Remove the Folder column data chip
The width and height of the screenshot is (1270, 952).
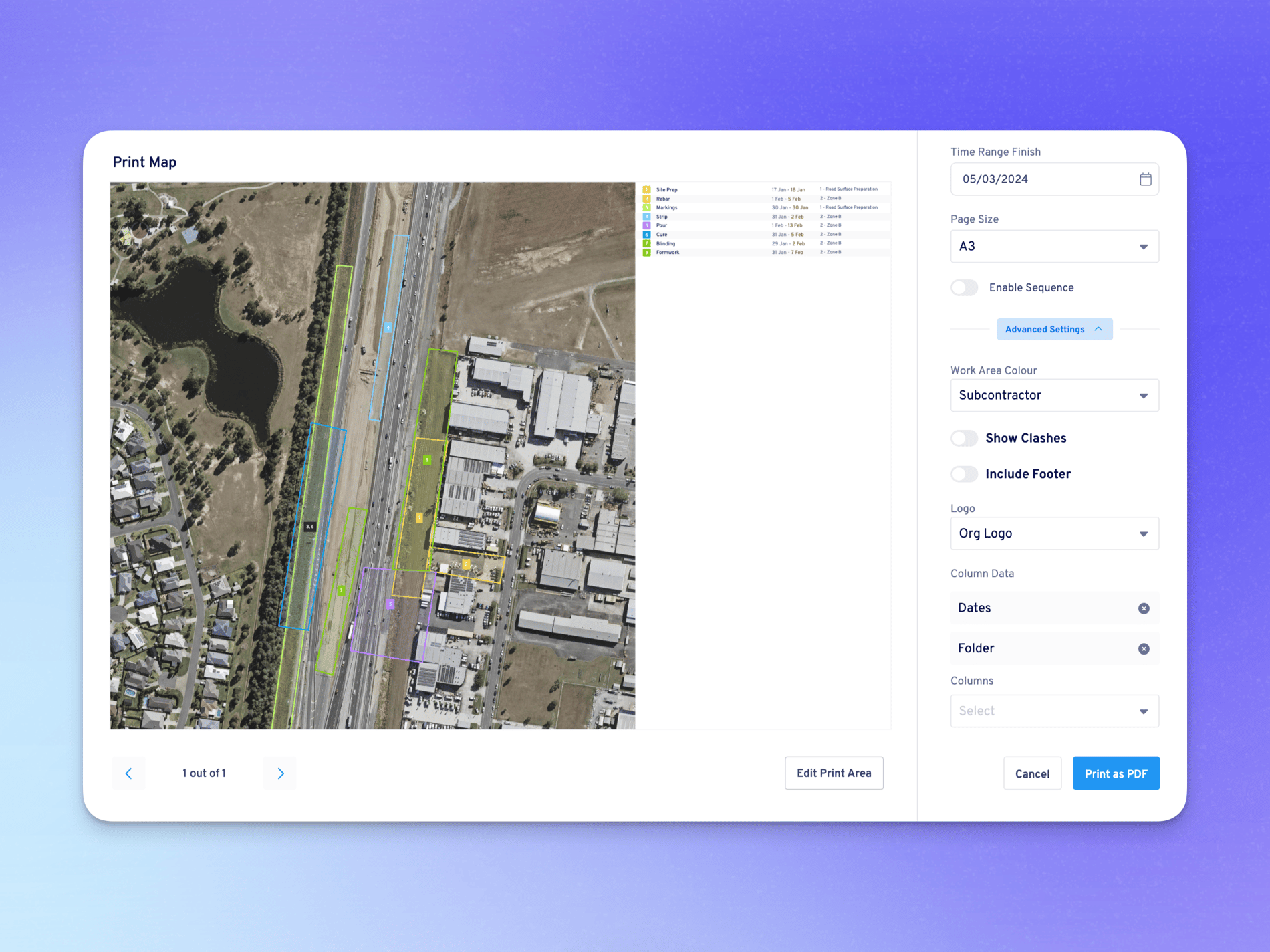[x=1144, y=649]
